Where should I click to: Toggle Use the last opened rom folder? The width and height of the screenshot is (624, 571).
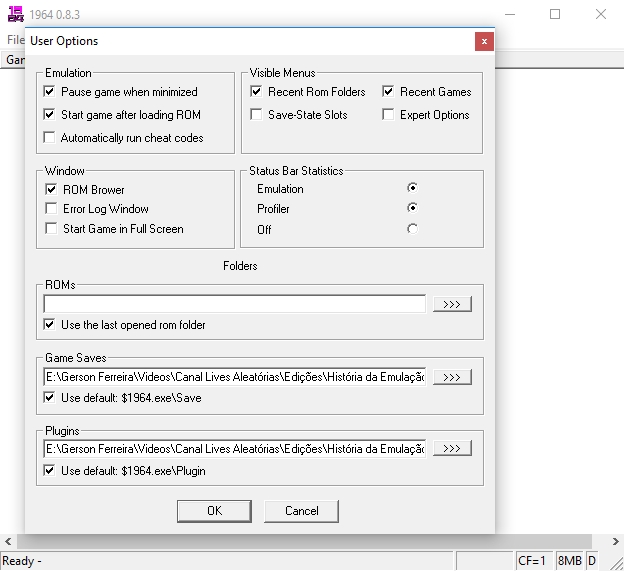[x=49, y=324]
